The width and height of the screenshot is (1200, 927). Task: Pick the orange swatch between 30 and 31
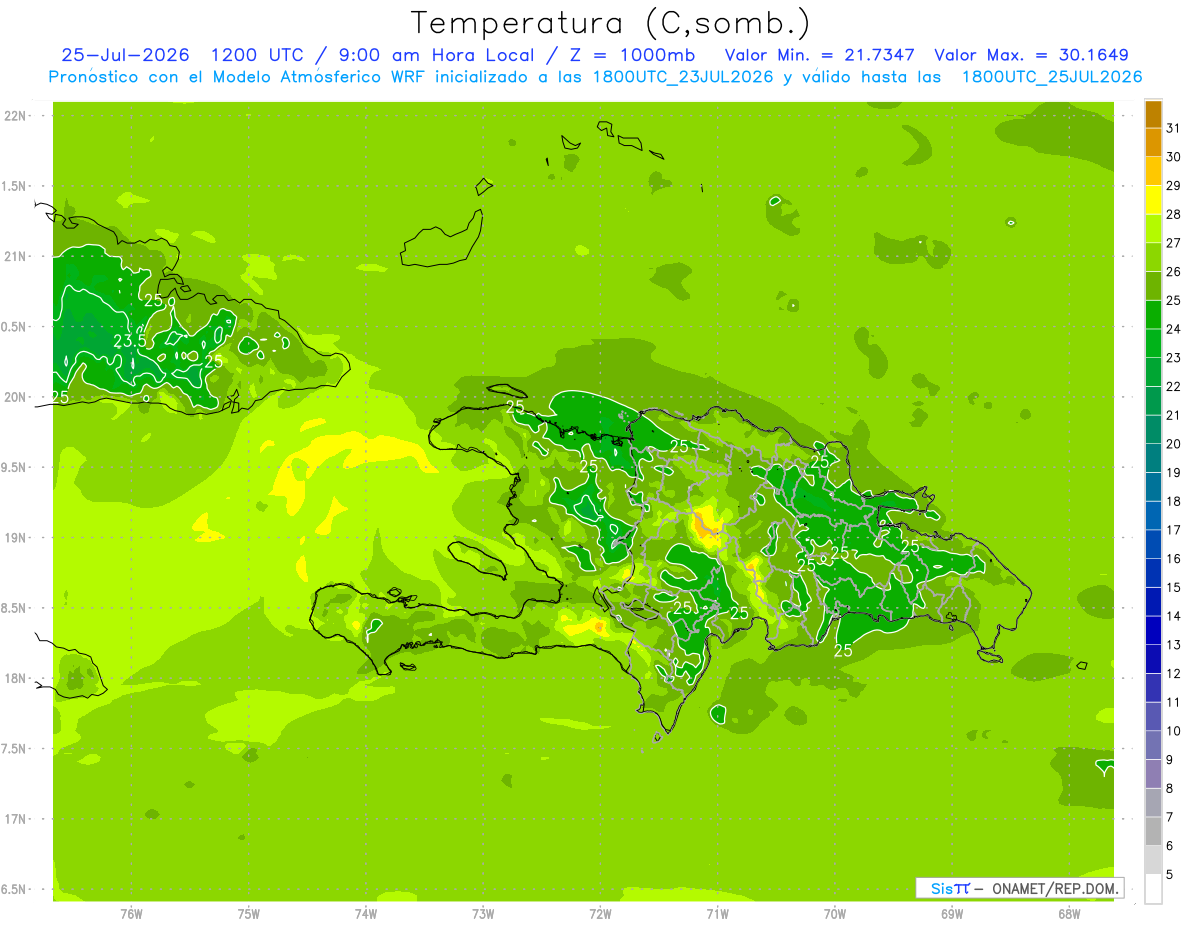click(x=1153, y=142)
